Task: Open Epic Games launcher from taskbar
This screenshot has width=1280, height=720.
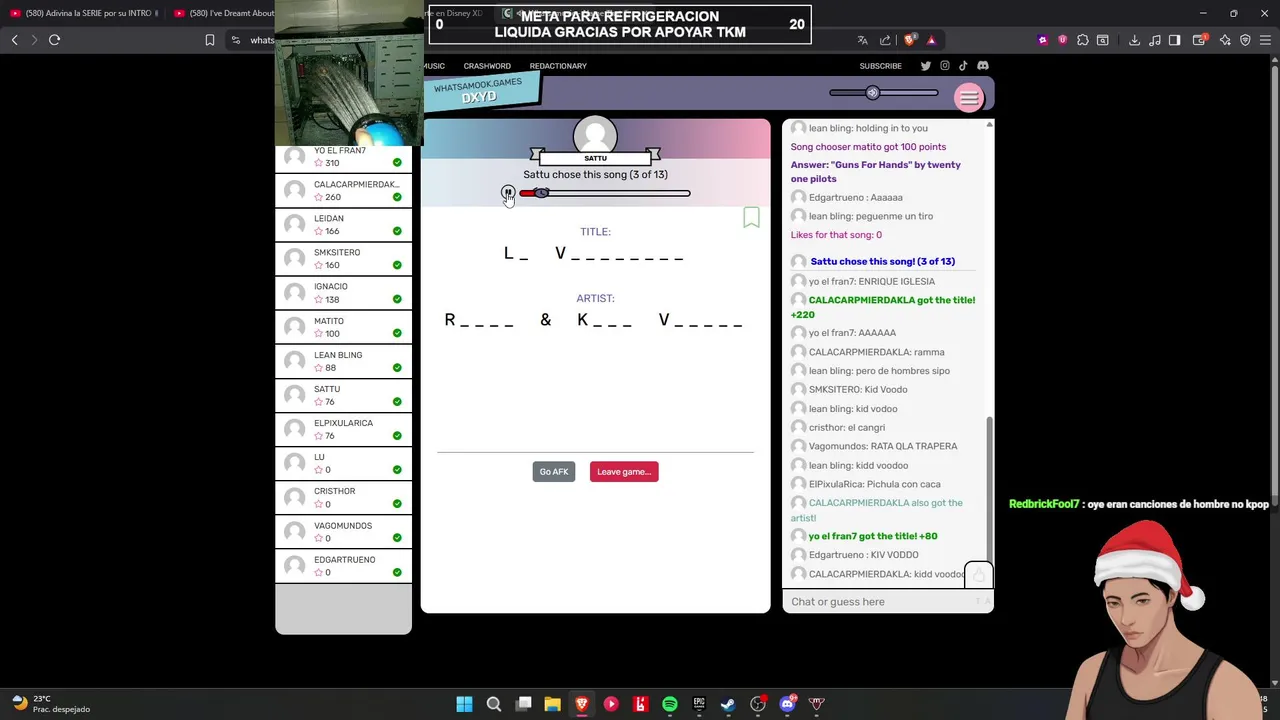Action: (x=699, y=704)
